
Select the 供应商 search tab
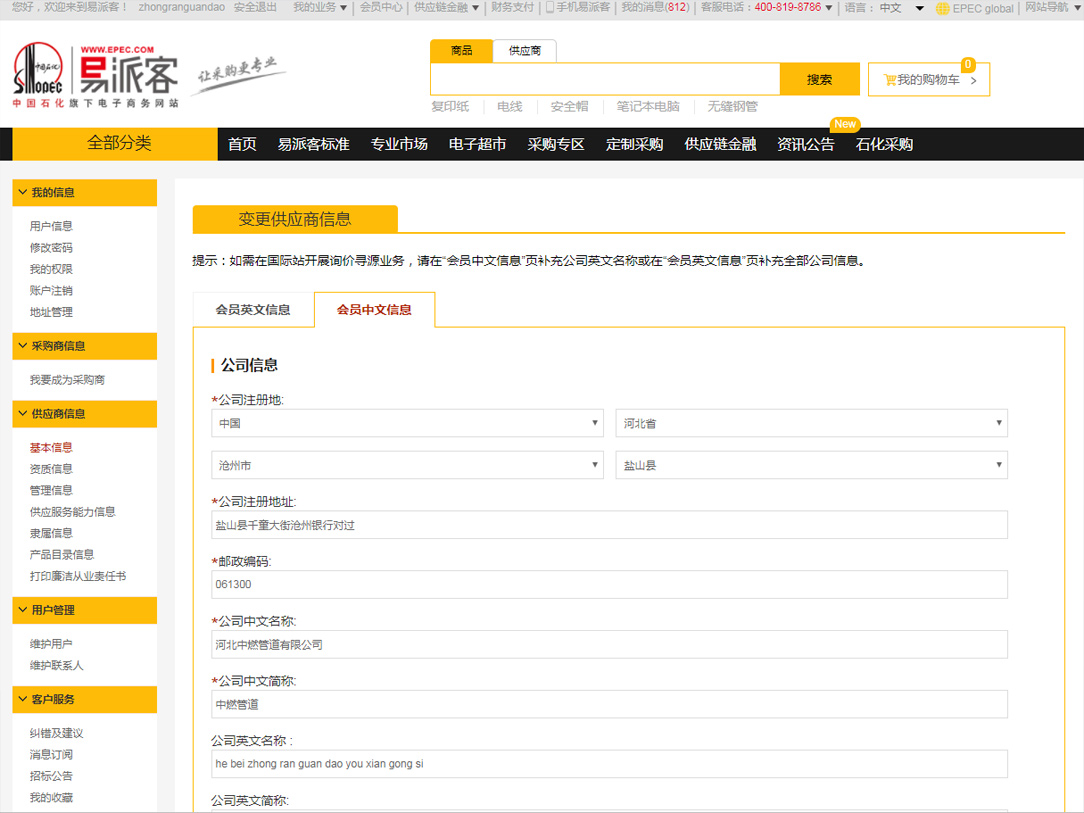524,50
